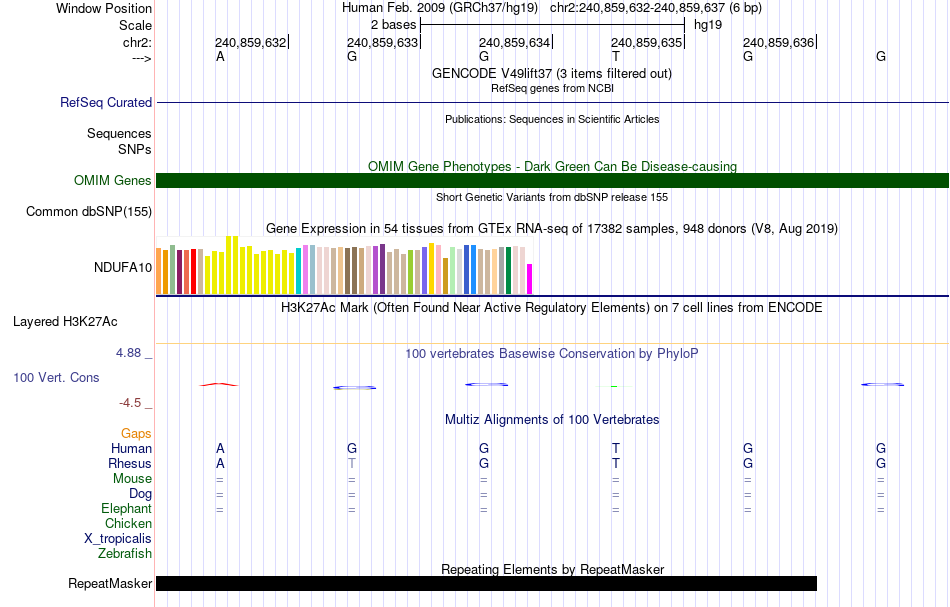Select the Rhesus species label
This screenshot has width=950, height=607.
click(x=130, y=463)
